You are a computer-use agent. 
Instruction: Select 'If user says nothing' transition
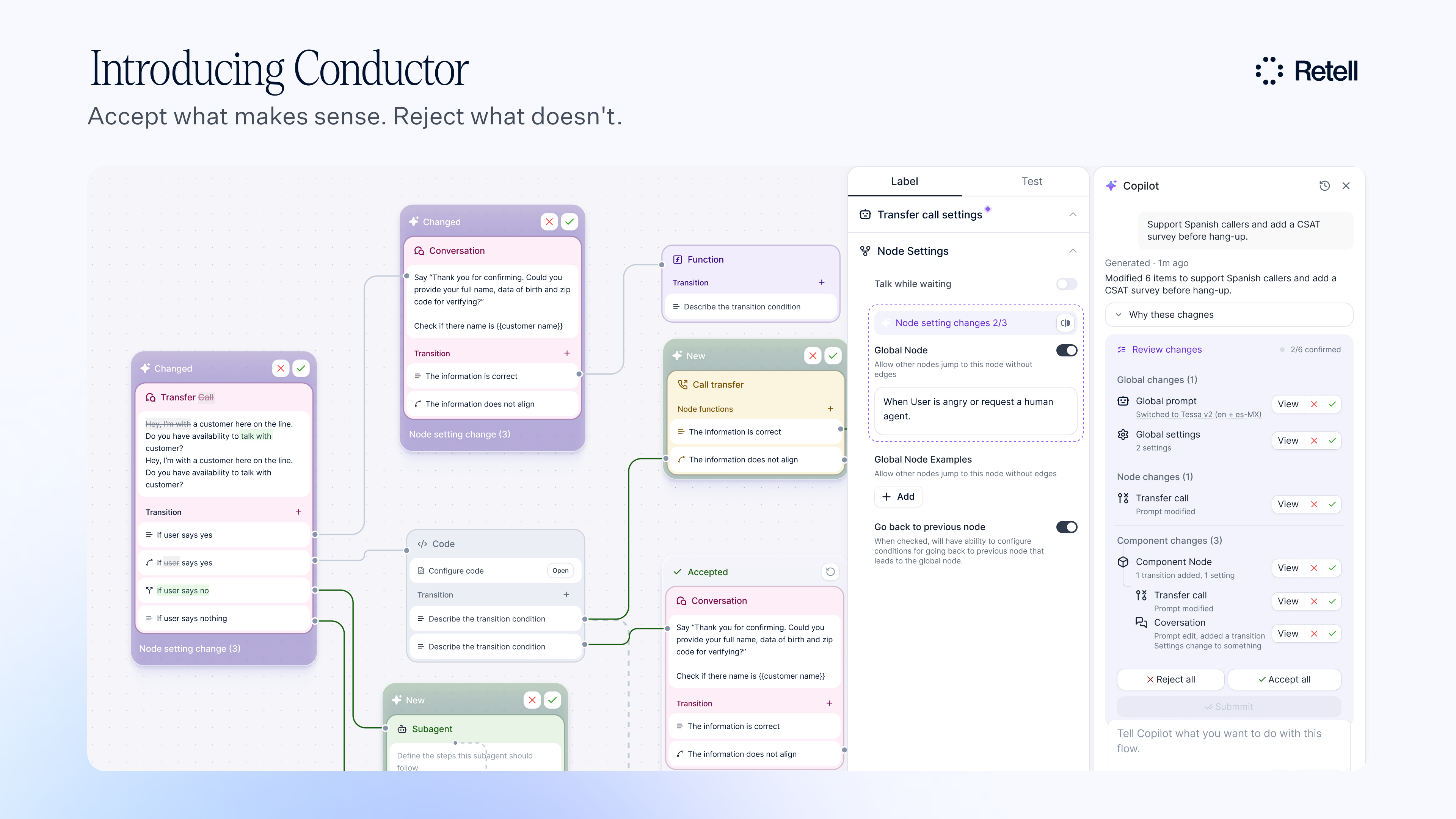coord(224,618)
